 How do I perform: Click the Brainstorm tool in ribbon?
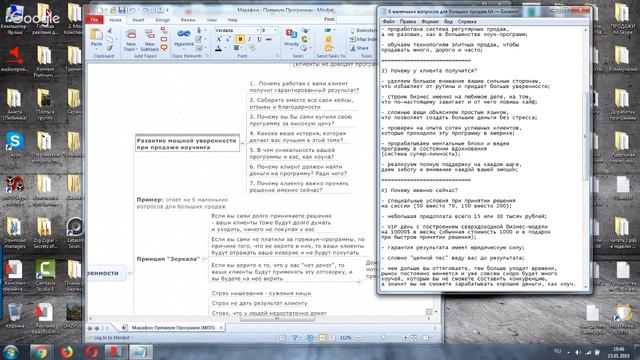coord(362,31)
